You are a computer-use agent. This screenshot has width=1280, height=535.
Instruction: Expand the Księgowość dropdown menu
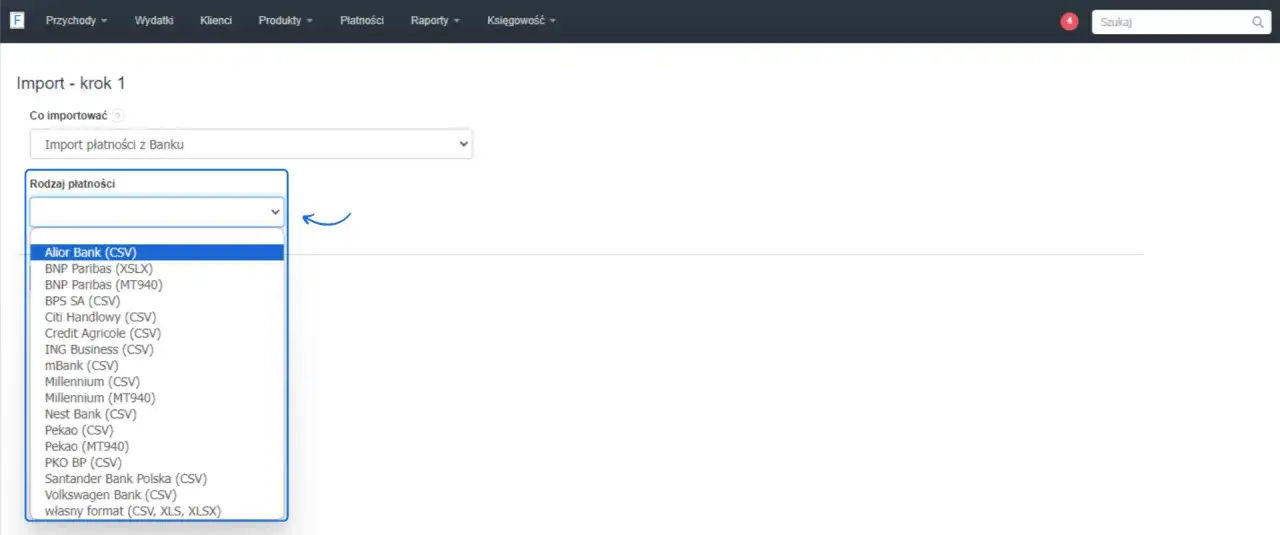point(521,20)
